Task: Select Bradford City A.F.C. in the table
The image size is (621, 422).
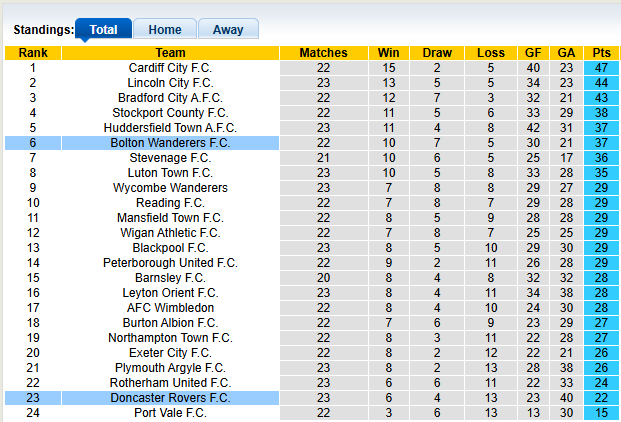Action: (x=170, y=98)
